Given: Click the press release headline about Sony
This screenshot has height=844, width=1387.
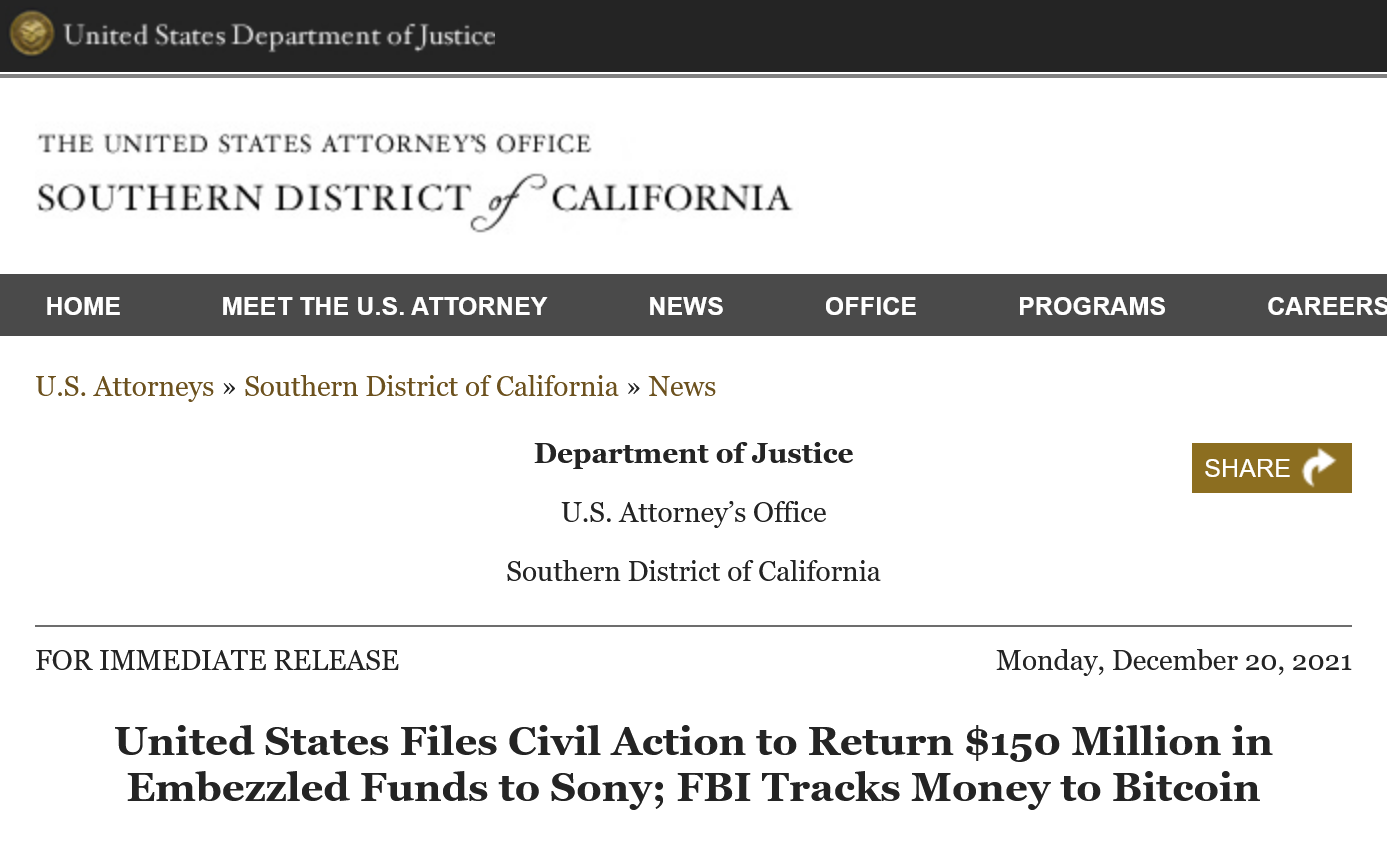Looking at the screenshot, I should [x=693, y=764].
